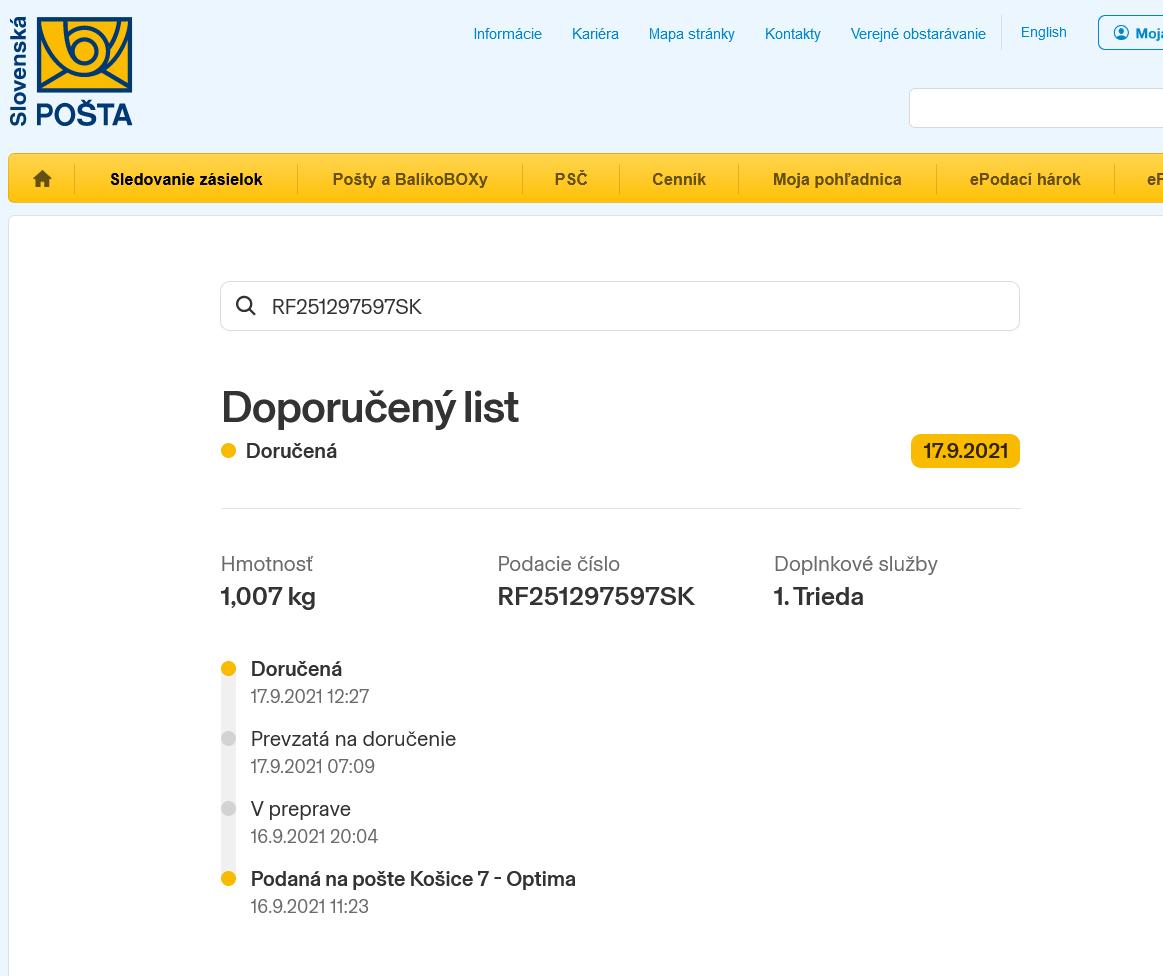Switch language to English
The image size is (1163, 976).
pos(1043,32)
